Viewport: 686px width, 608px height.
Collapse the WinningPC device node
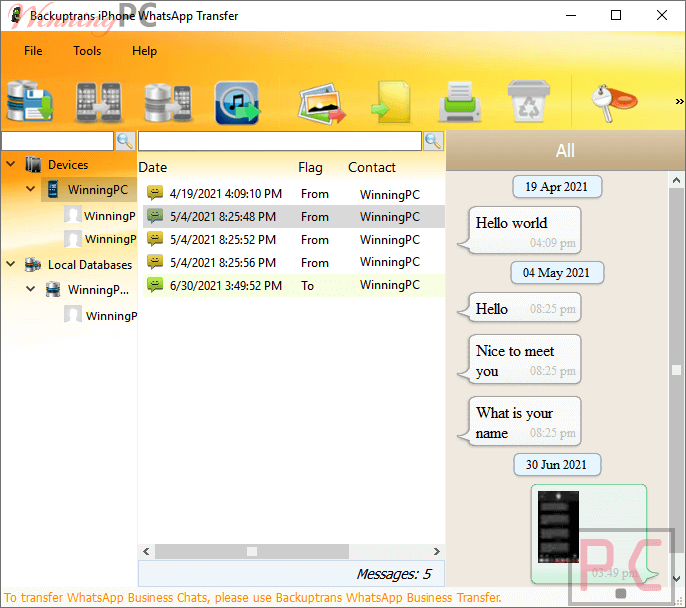tap(31, 189)
